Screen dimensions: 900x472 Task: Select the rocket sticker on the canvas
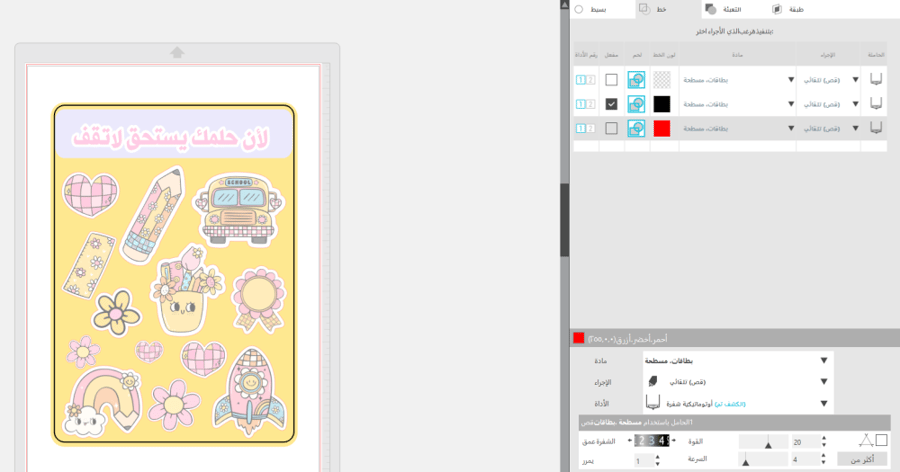(250, 390)
